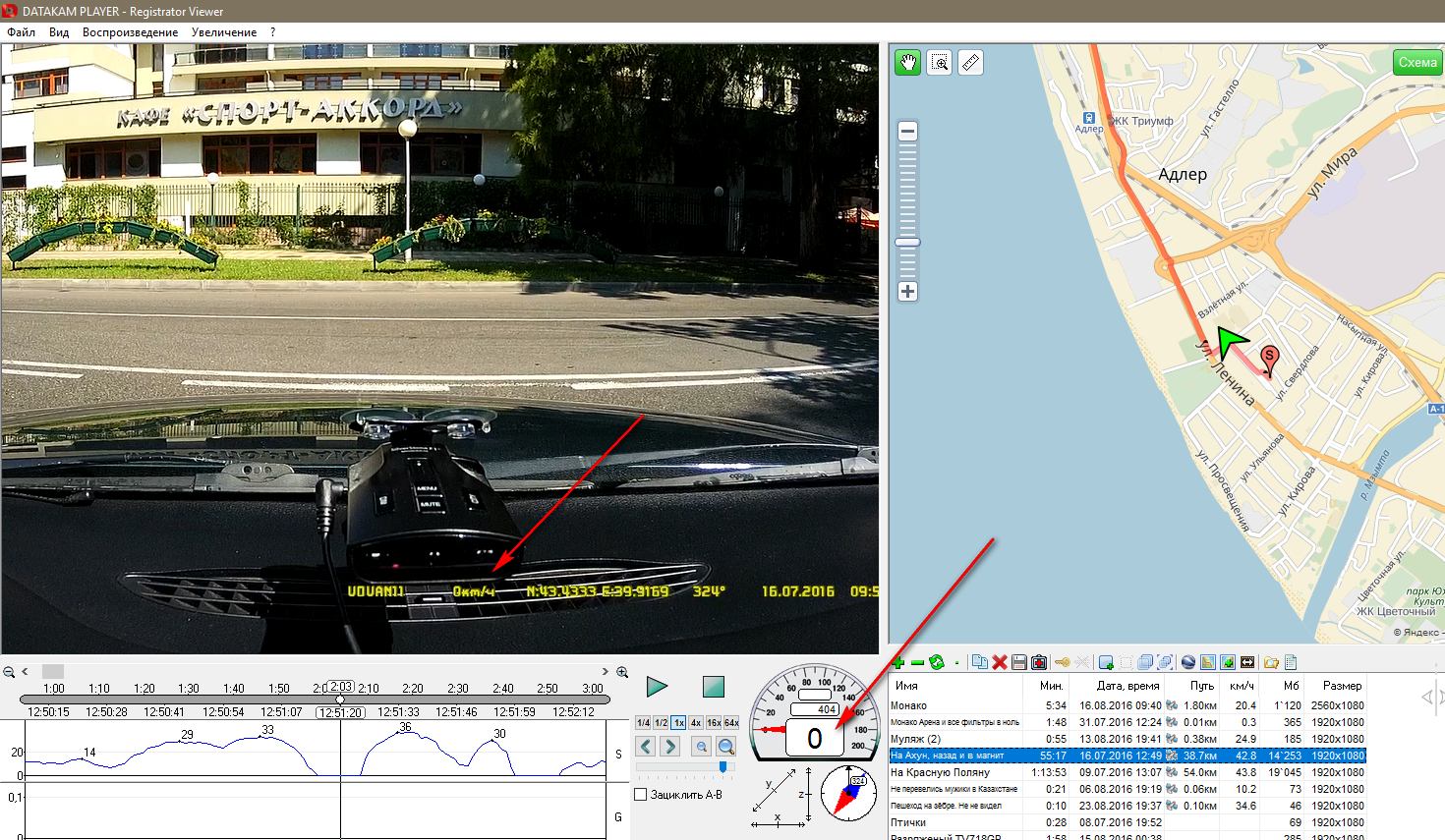1445x840 pixels.
Task: Set playback speed to 4x
Action: (696, 723)
